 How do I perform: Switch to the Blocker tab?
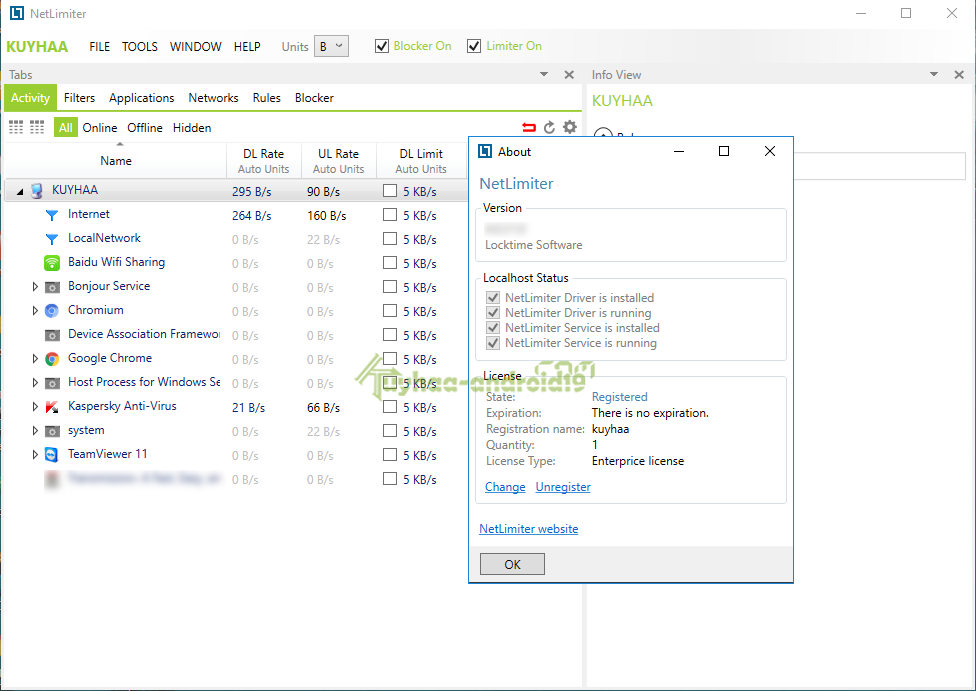coord(314,98)
